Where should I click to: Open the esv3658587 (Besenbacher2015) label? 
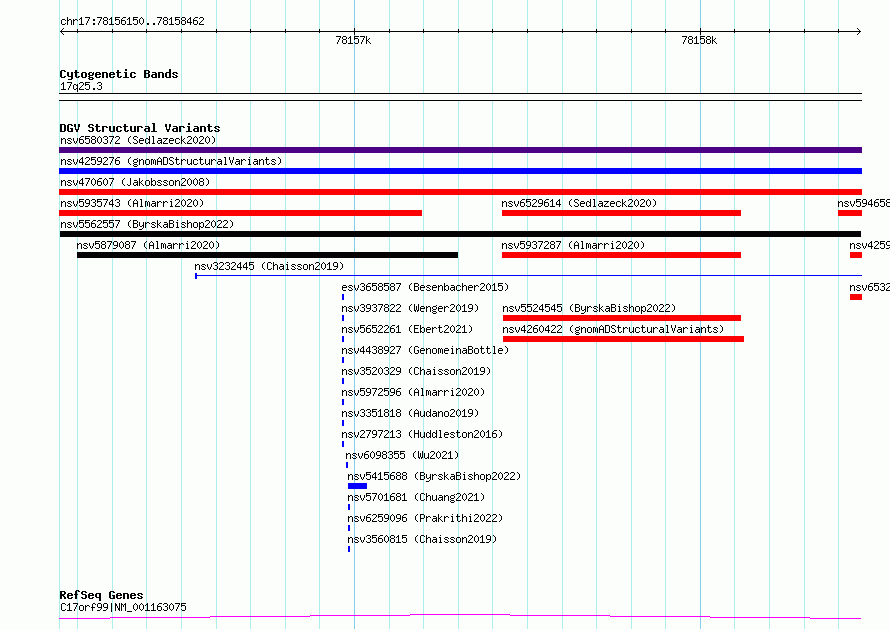(425, 287)
